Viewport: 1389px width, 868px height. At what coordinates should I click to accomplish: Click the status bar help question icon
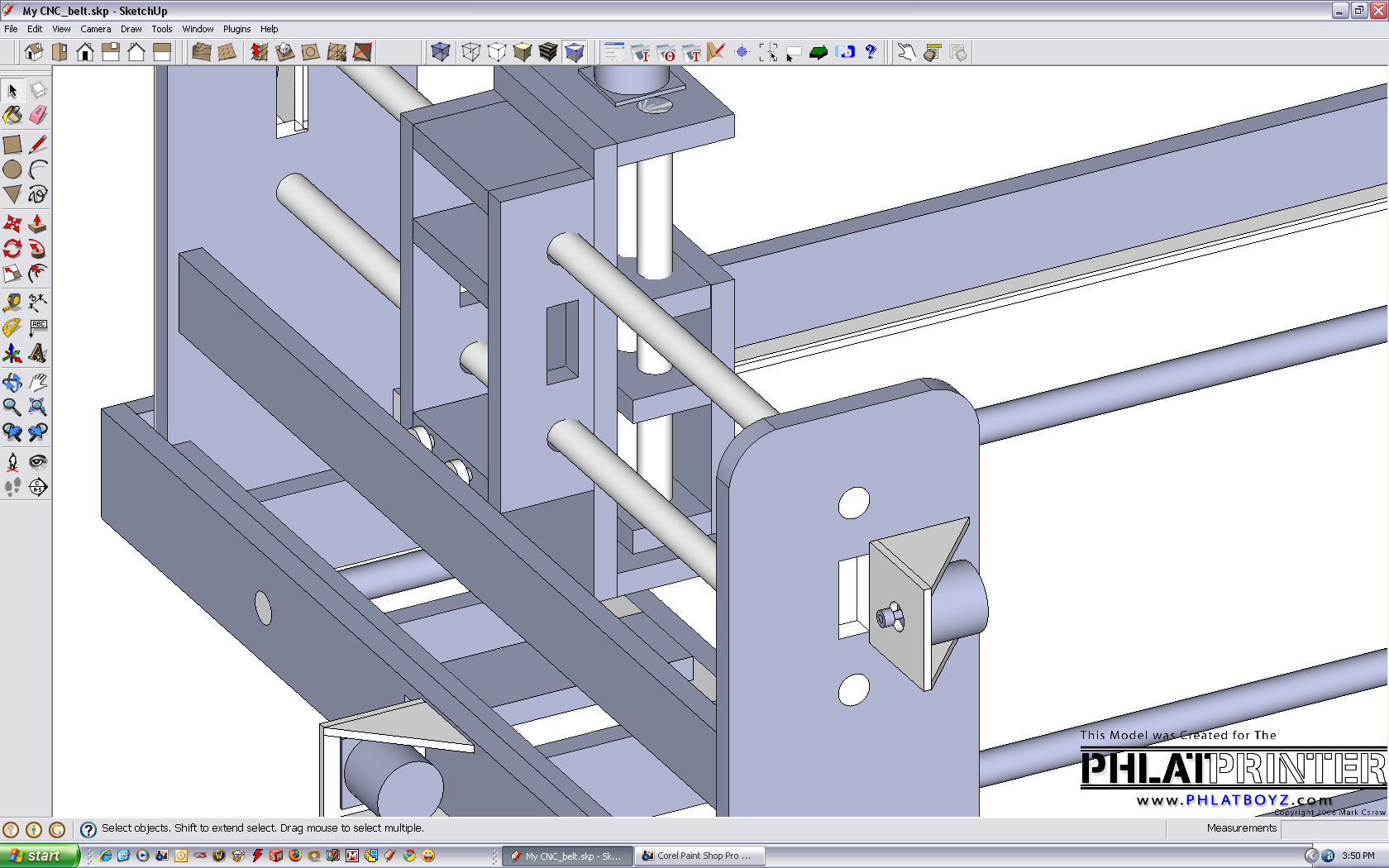88,829
